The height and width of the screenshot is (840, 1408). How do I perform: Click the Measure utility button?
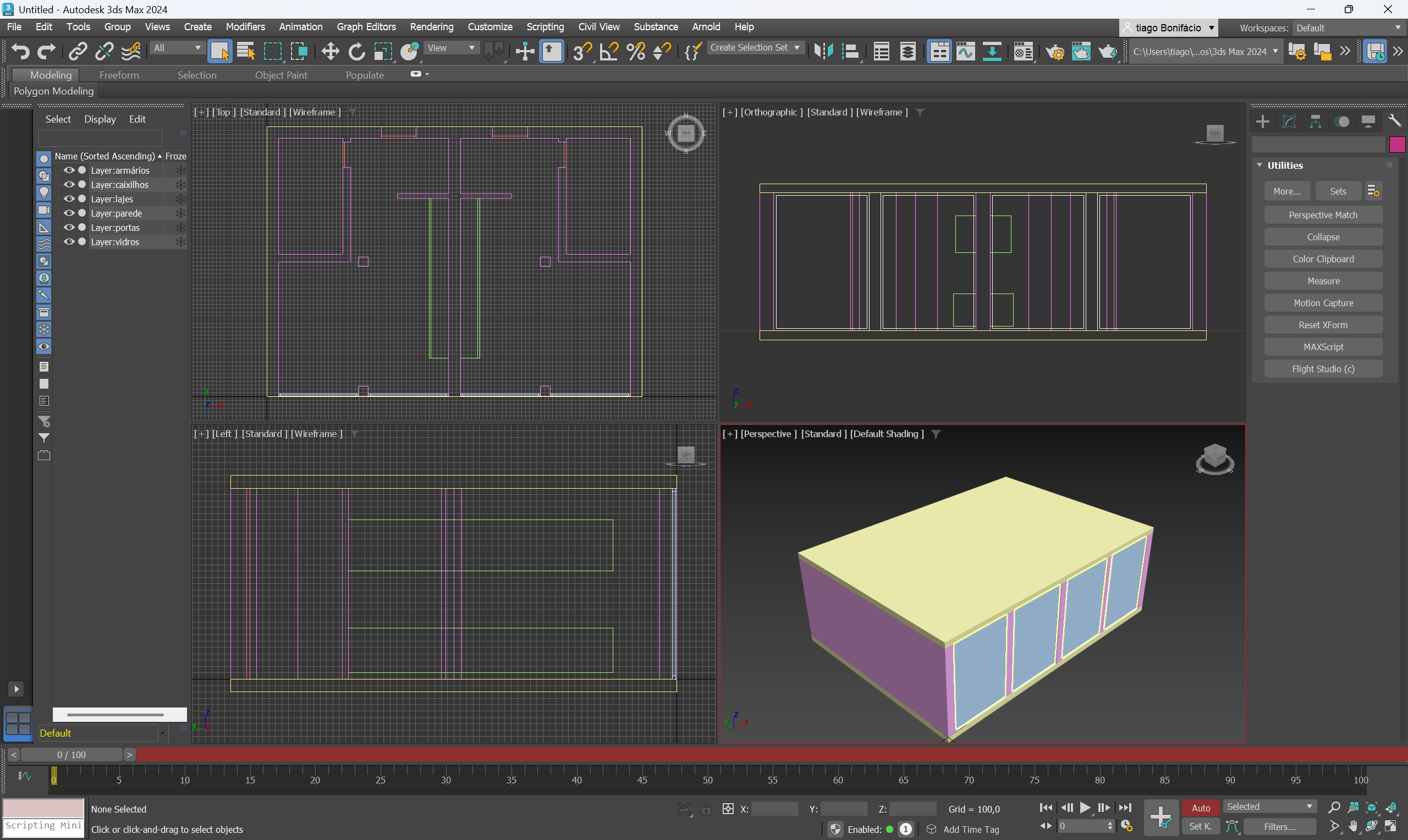click(x=1323, y=281)
